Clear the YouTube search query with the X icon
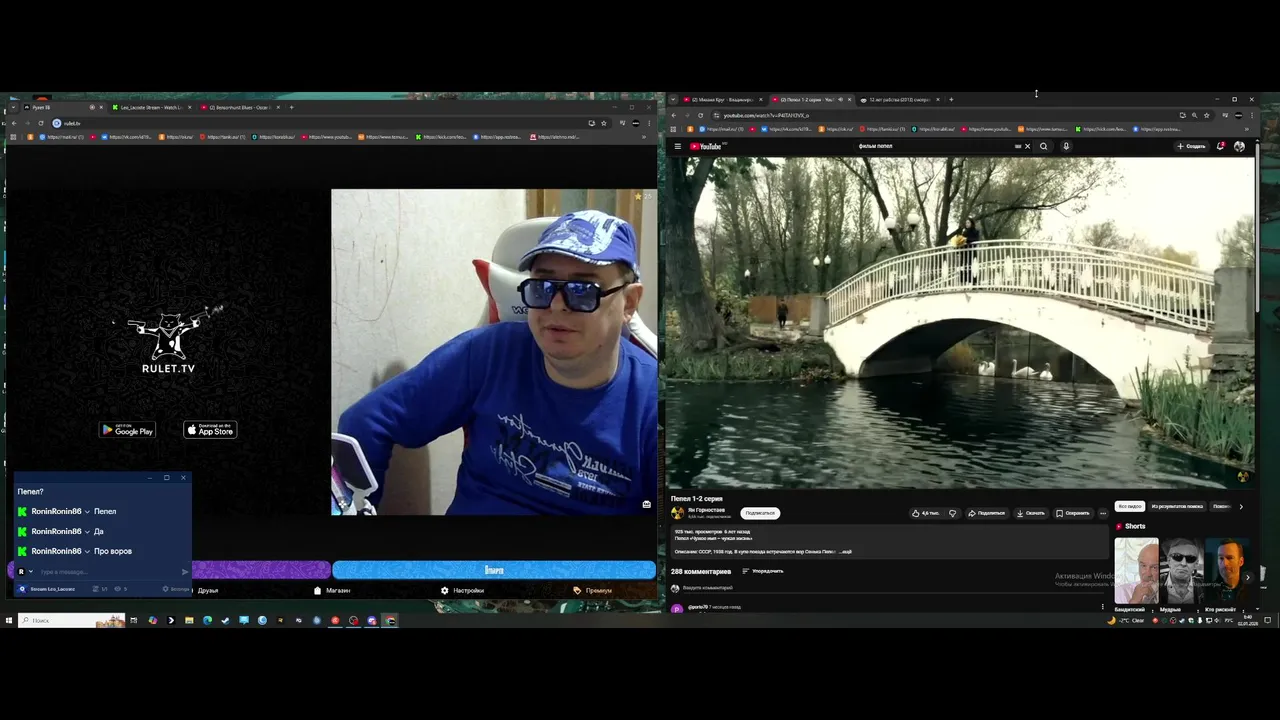The image size is (1280, 720). tap(1027, 146)
